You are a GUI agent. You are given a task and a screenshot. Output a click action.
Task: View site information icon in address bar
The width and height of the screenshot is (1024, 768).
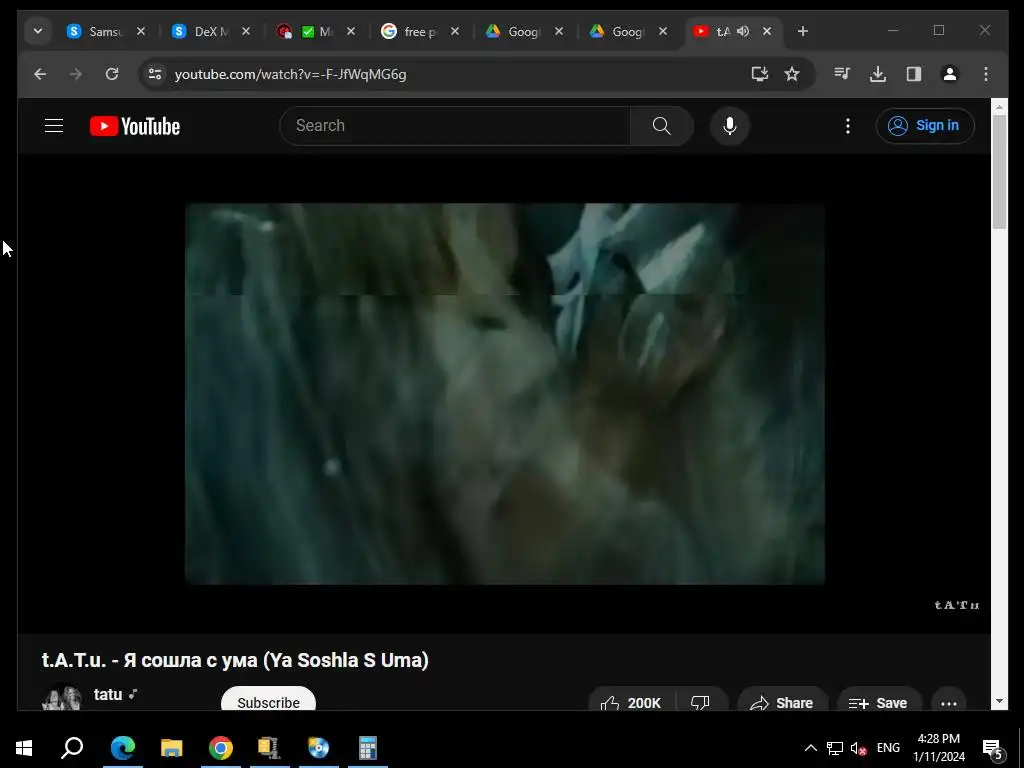(x=155, y=74)
